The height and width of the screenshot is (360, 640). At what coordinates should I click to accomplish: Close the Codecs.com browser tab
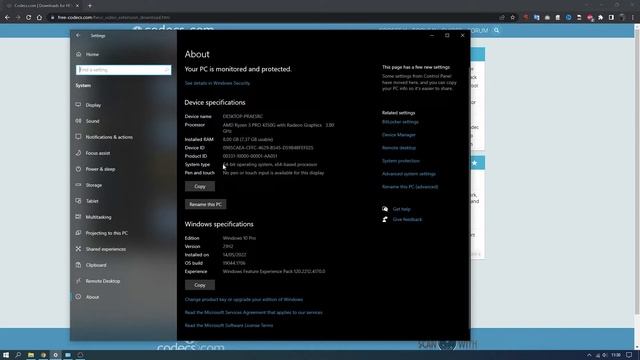(77, 6)
